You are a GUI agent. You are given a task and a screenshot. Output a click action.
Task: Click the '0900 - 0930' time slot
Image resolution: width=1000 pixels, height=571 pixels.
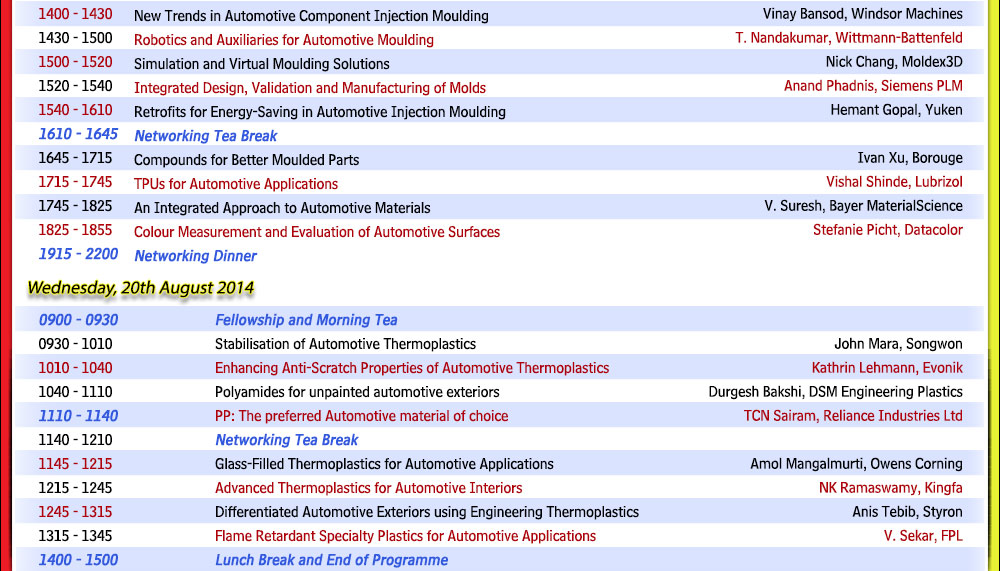pos(78,320)
